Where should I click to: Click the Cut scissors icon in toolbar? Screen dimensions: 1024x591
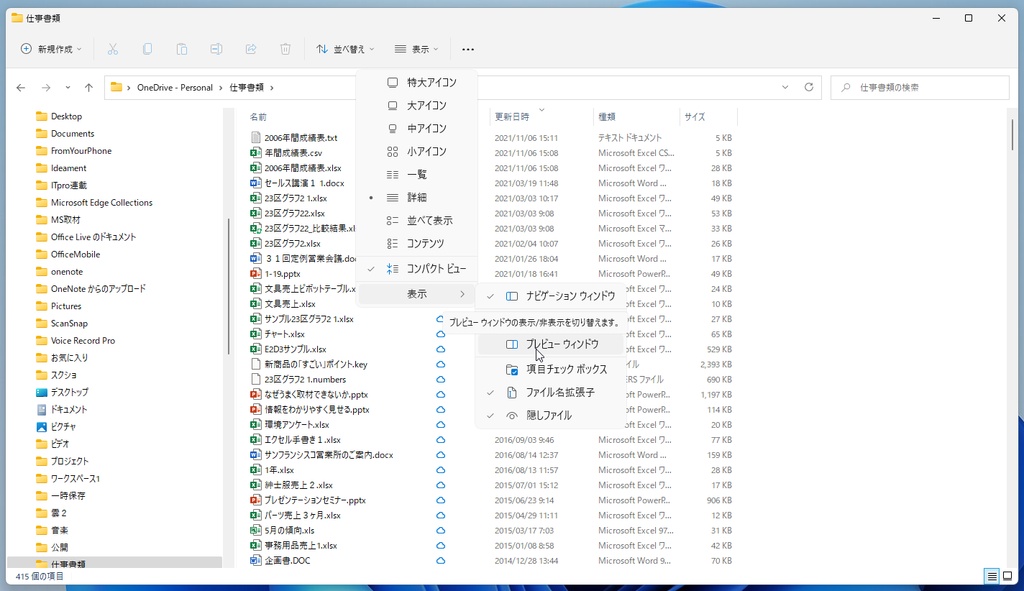click(x=113, y=49)
